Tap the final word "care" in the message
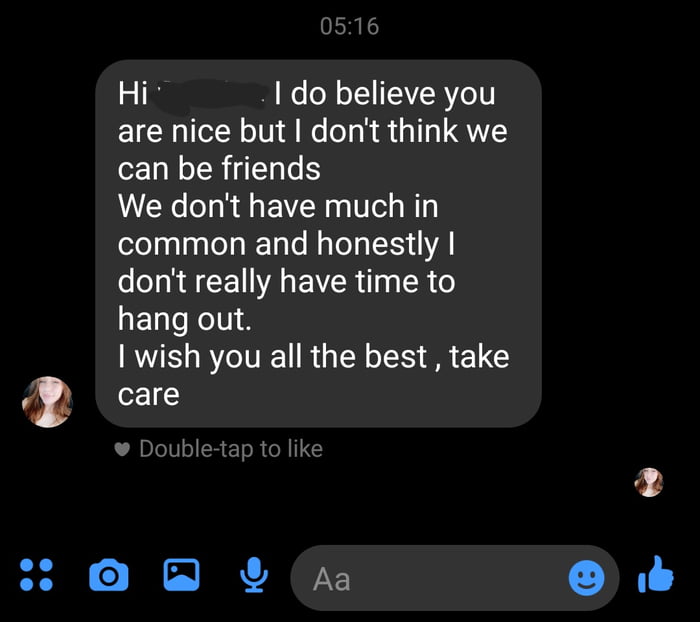Image resolution: width=700 pixels, height=622 pixels. (x=148, y=394)
